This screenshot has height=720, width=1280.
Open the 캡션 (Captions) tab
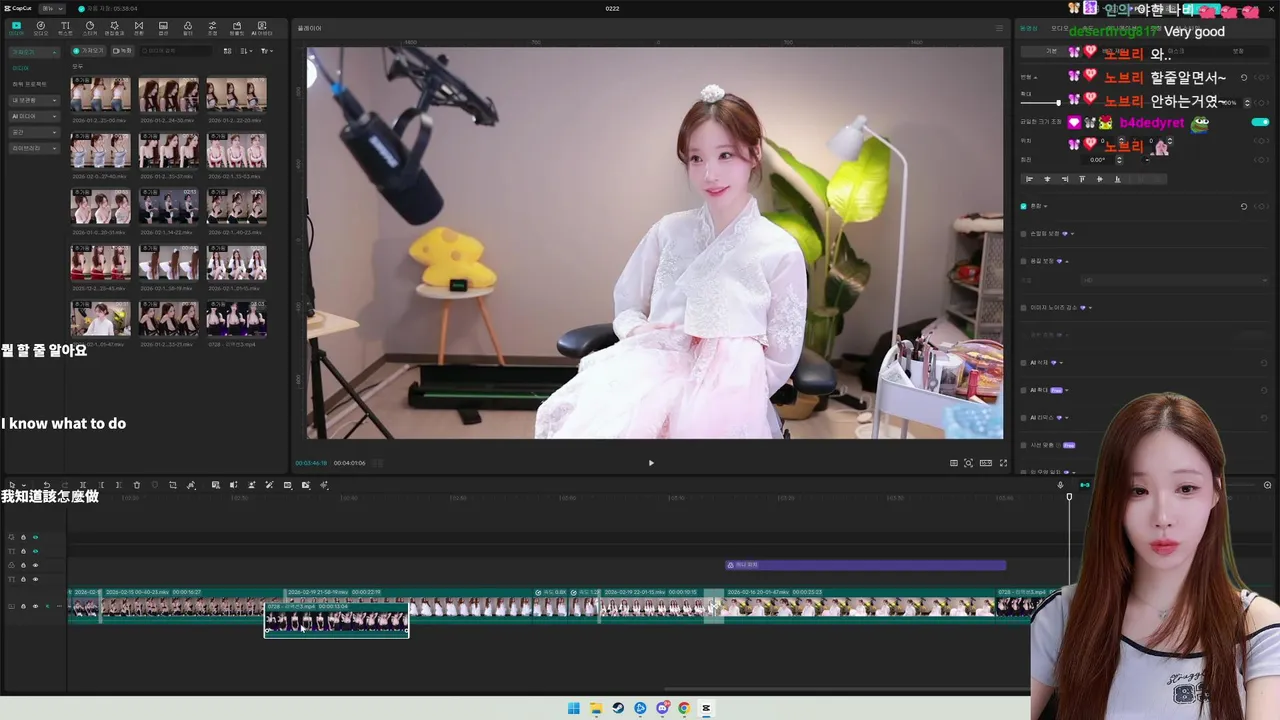click(163, 28)
